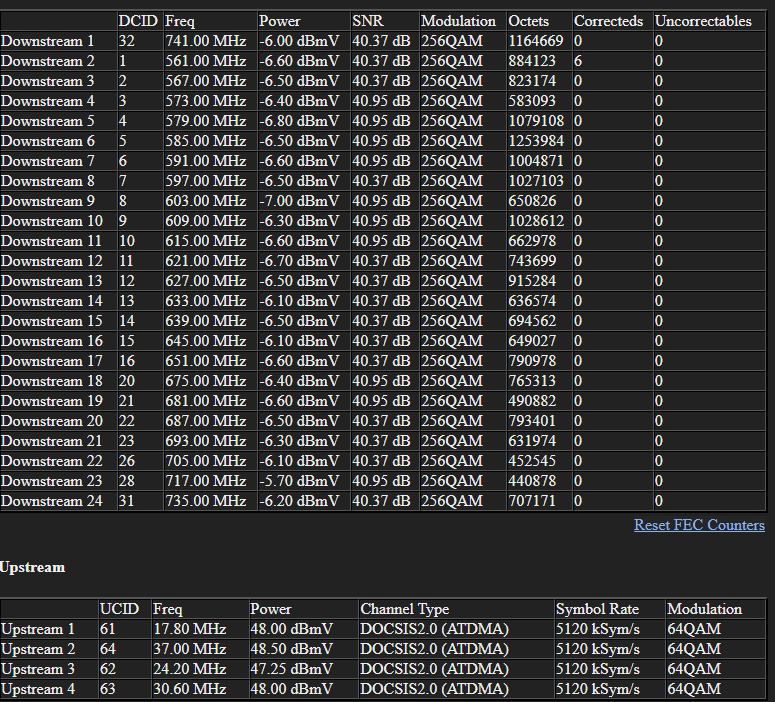Screen dimensions: 775x702
Task: Select upstream power 47.25 dBmV
Action: pyautogui.click(x=292, y=669)
